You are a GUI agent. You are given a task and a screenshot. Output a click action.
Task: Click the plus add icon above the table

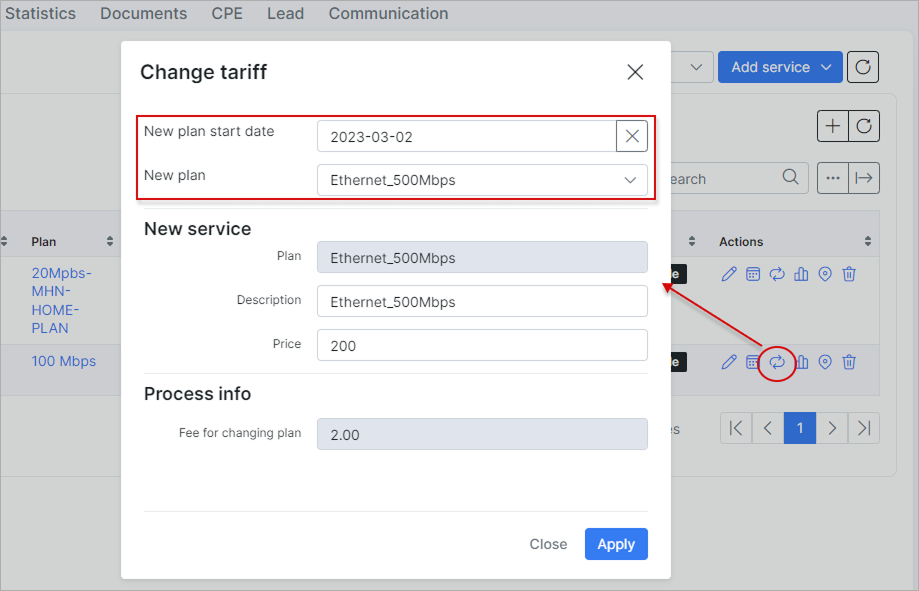point(833,126)
